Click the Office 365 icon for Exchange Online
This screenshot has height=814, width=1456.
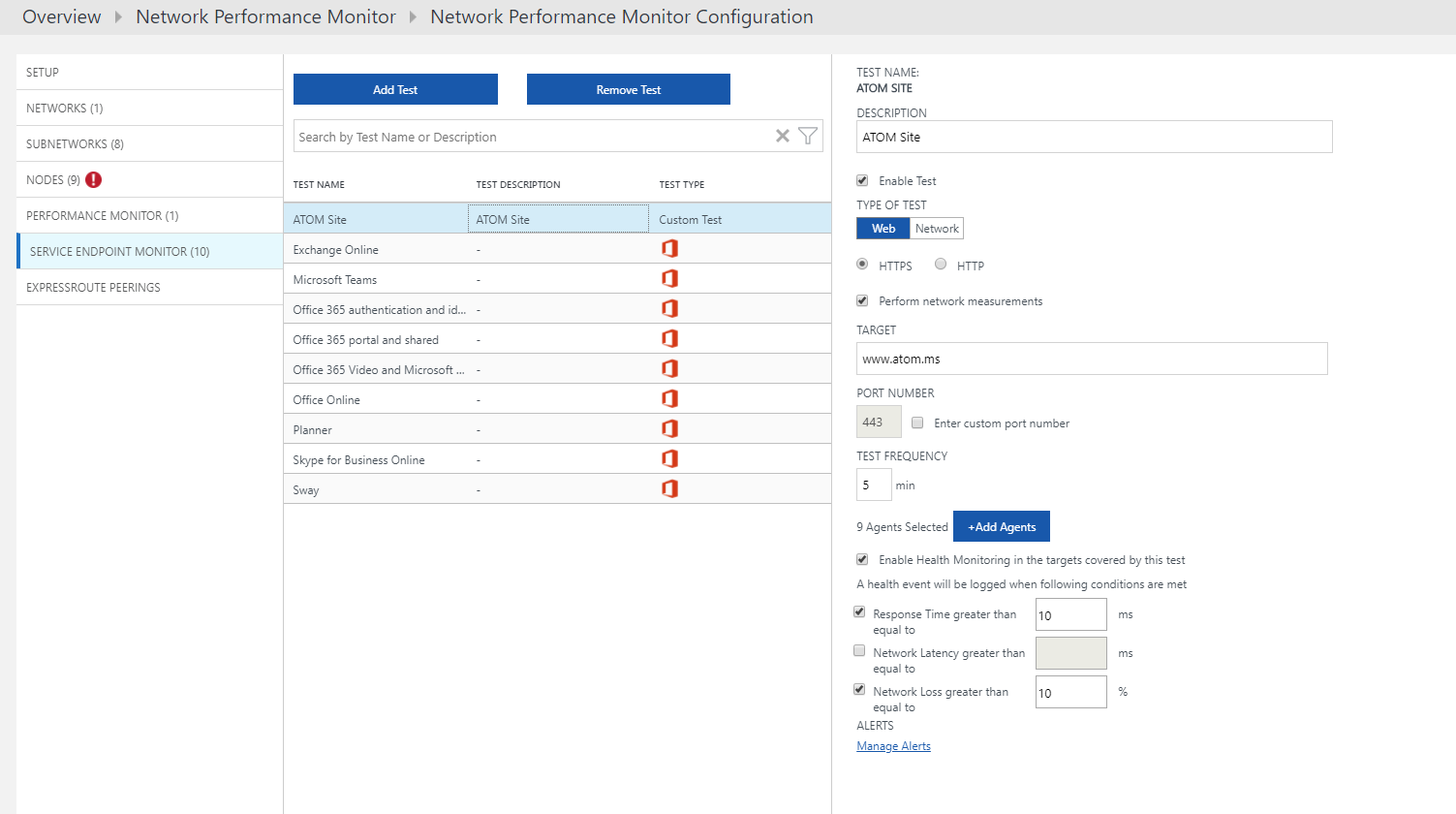(x=669, y=249)
